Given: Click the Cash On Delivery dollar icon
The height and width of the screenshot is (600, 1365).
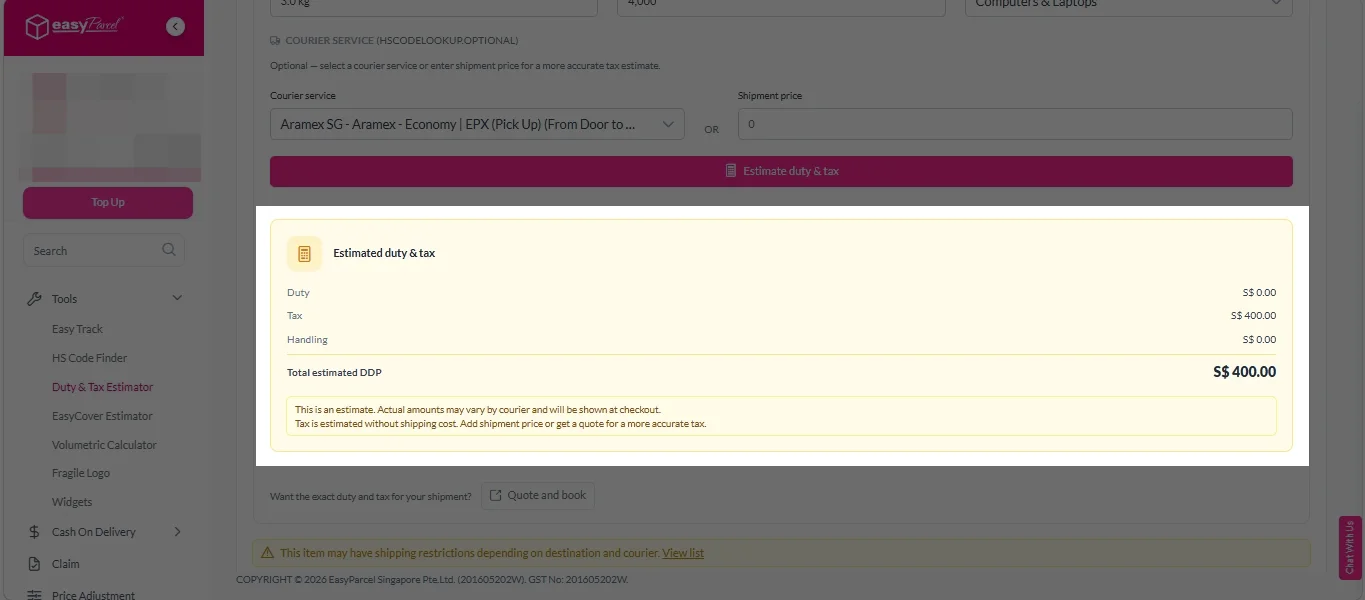Looking at the screenshot, I should pos(34,532).
